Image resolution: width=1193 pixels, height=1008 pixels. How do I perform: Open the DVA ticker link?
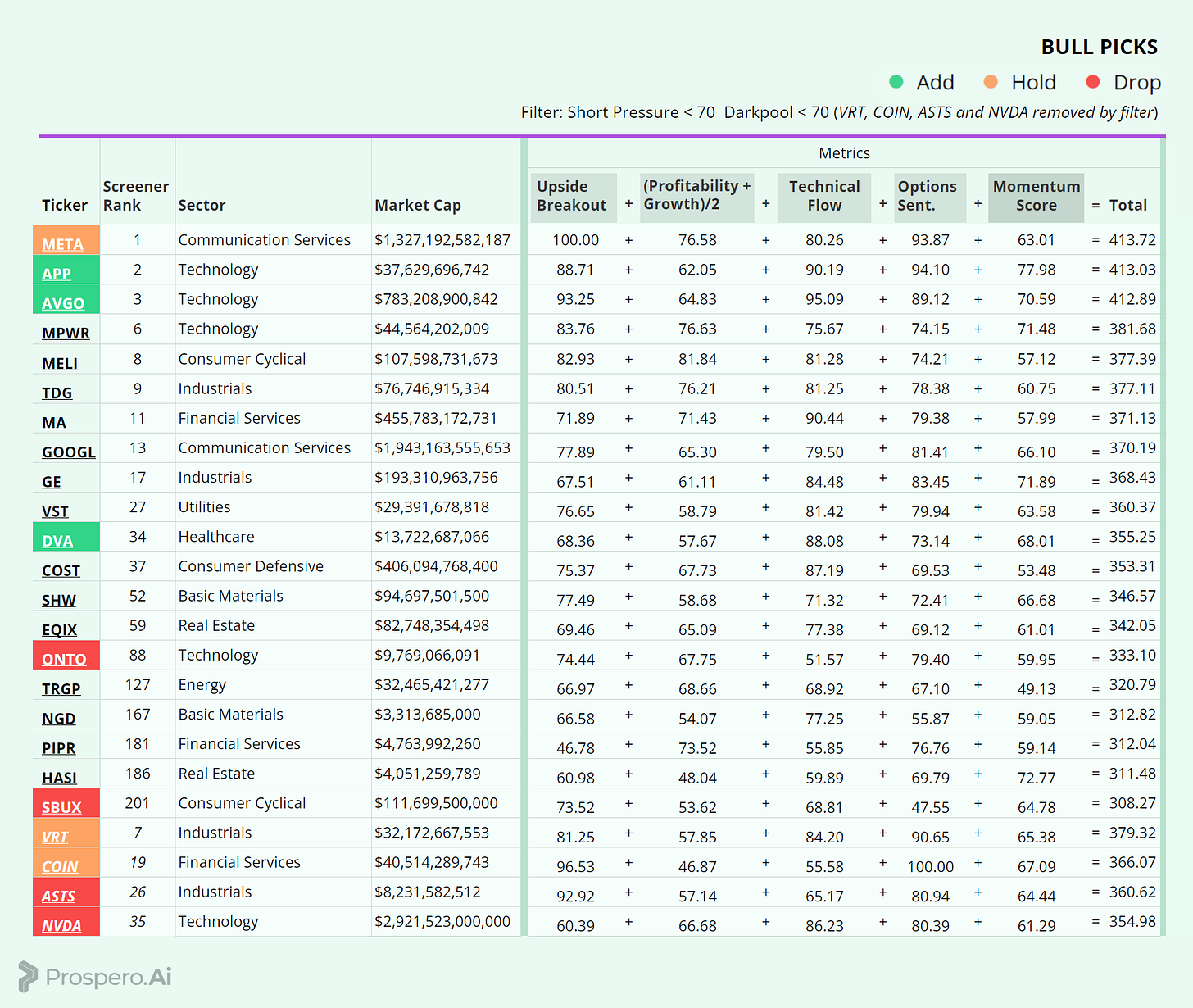57,541
